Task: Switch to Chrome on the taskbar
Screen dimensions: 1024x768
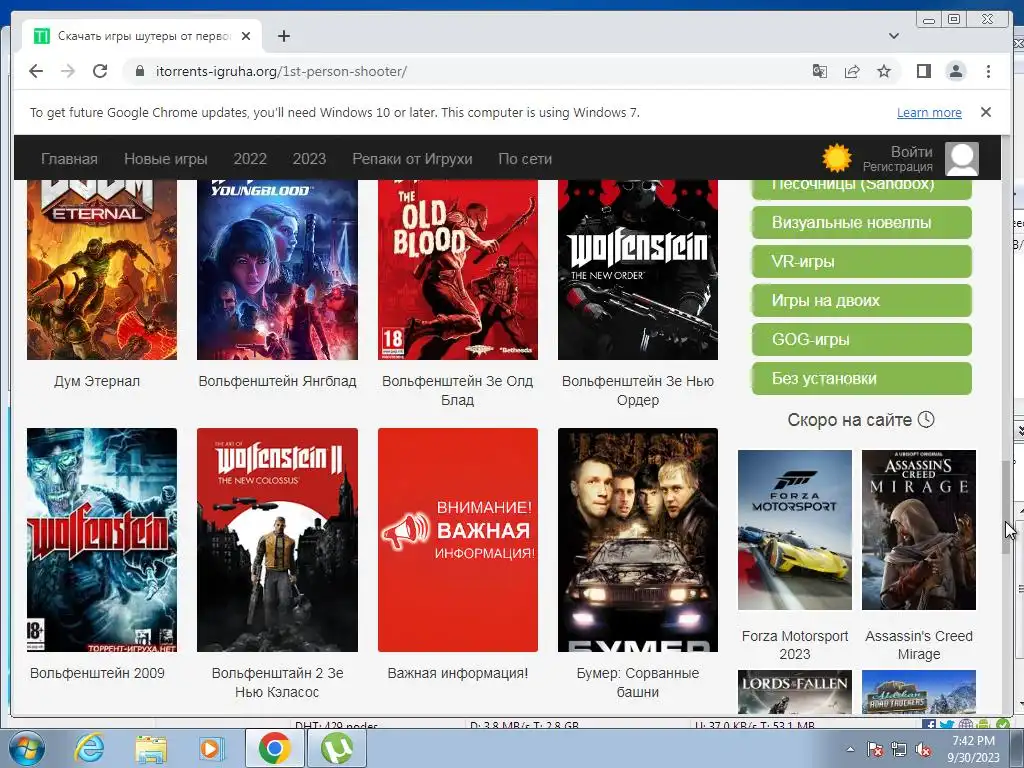Action: 274,748
